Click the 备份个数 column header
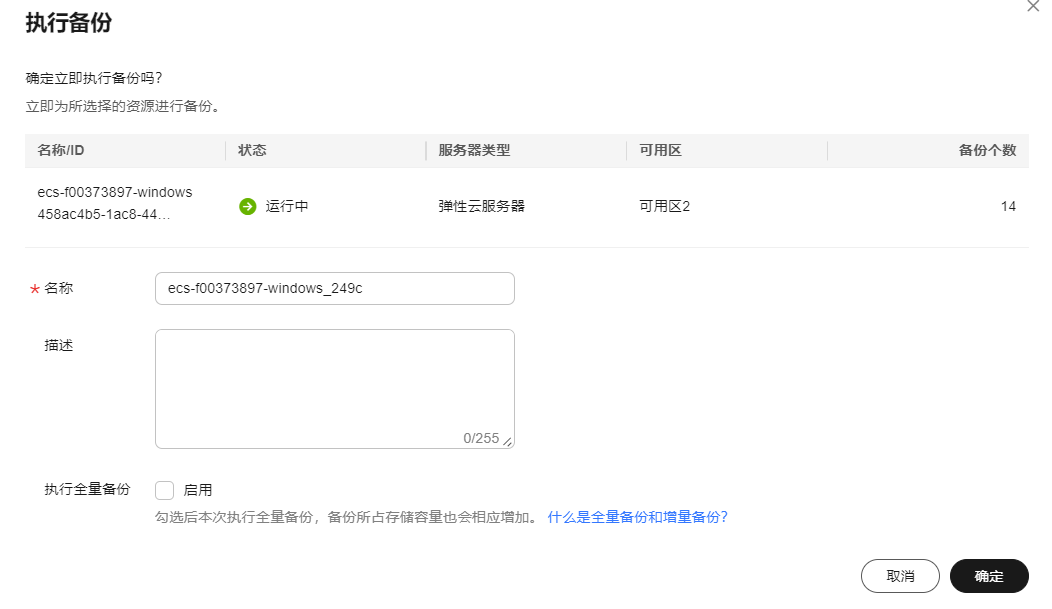 pos(988,150)
